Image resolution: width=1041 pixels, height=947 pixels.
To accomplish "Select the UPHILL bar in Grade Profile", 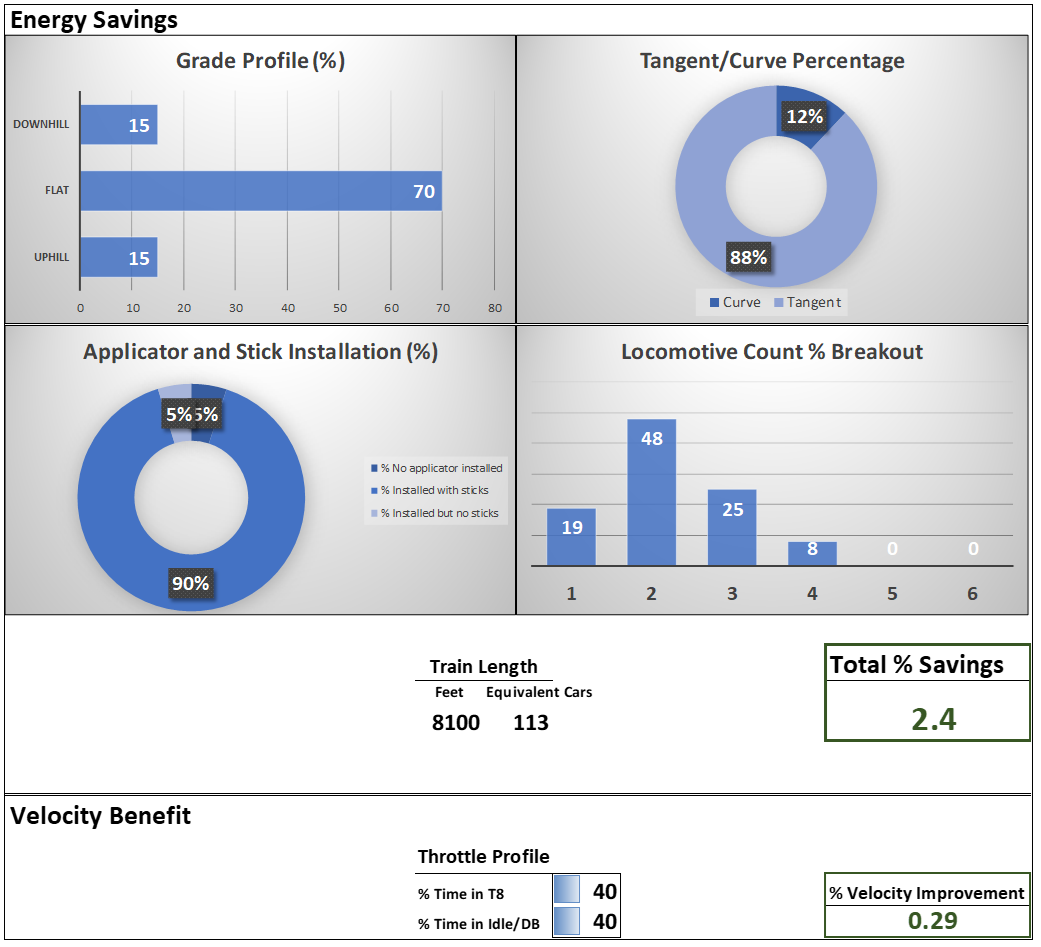I will (118, 257).
